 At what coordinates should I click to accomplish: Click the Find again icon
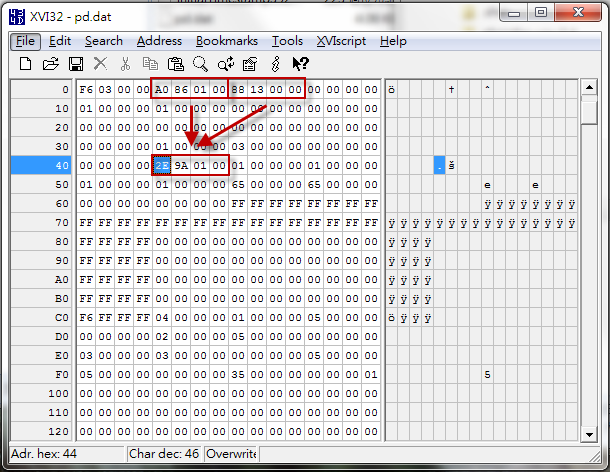click(x=226, y=63)
